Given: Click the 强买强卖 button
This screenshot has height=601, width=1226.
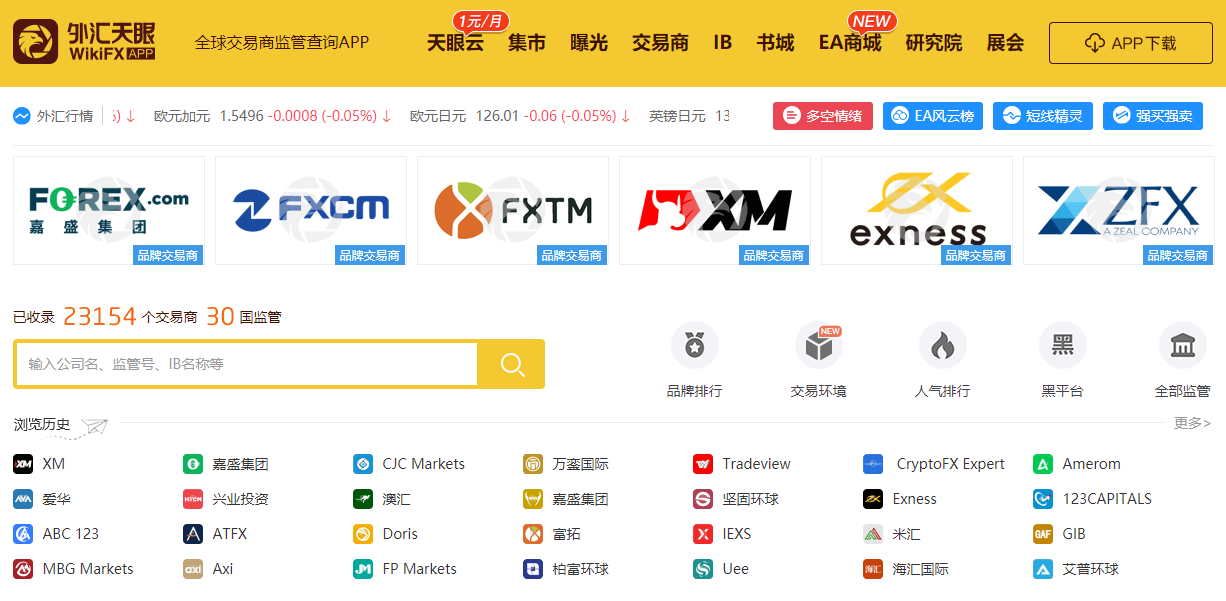Looking at the screenshot, I should click(x=1153, y=116).
